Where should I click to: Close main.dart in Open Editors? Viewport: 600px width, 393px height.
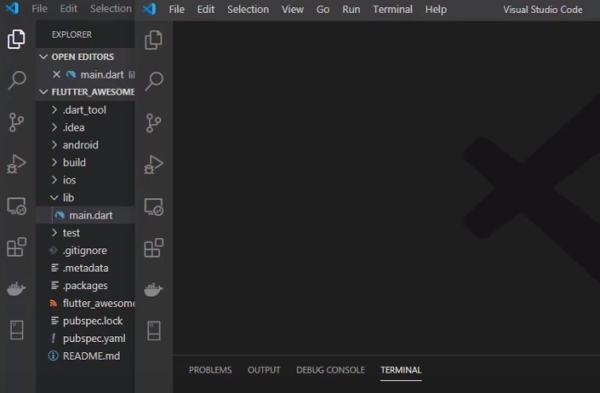tap(56, 74)
